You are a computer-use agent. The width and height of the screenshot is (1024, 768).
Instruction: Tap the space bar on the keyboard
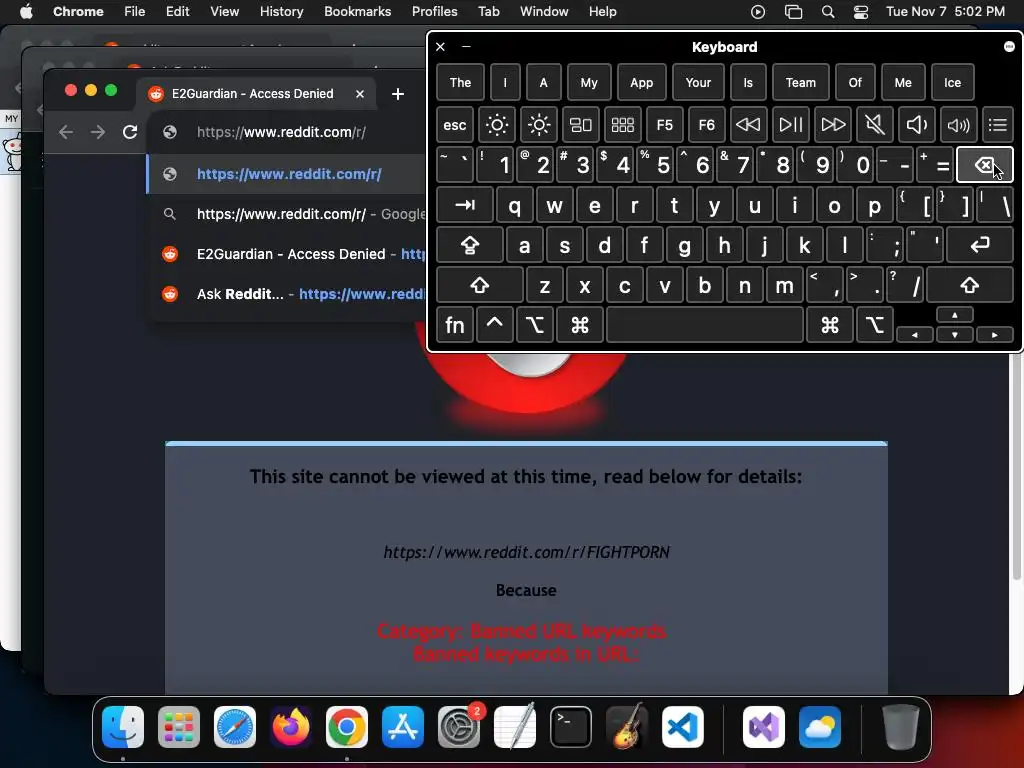tap(705, 325)
